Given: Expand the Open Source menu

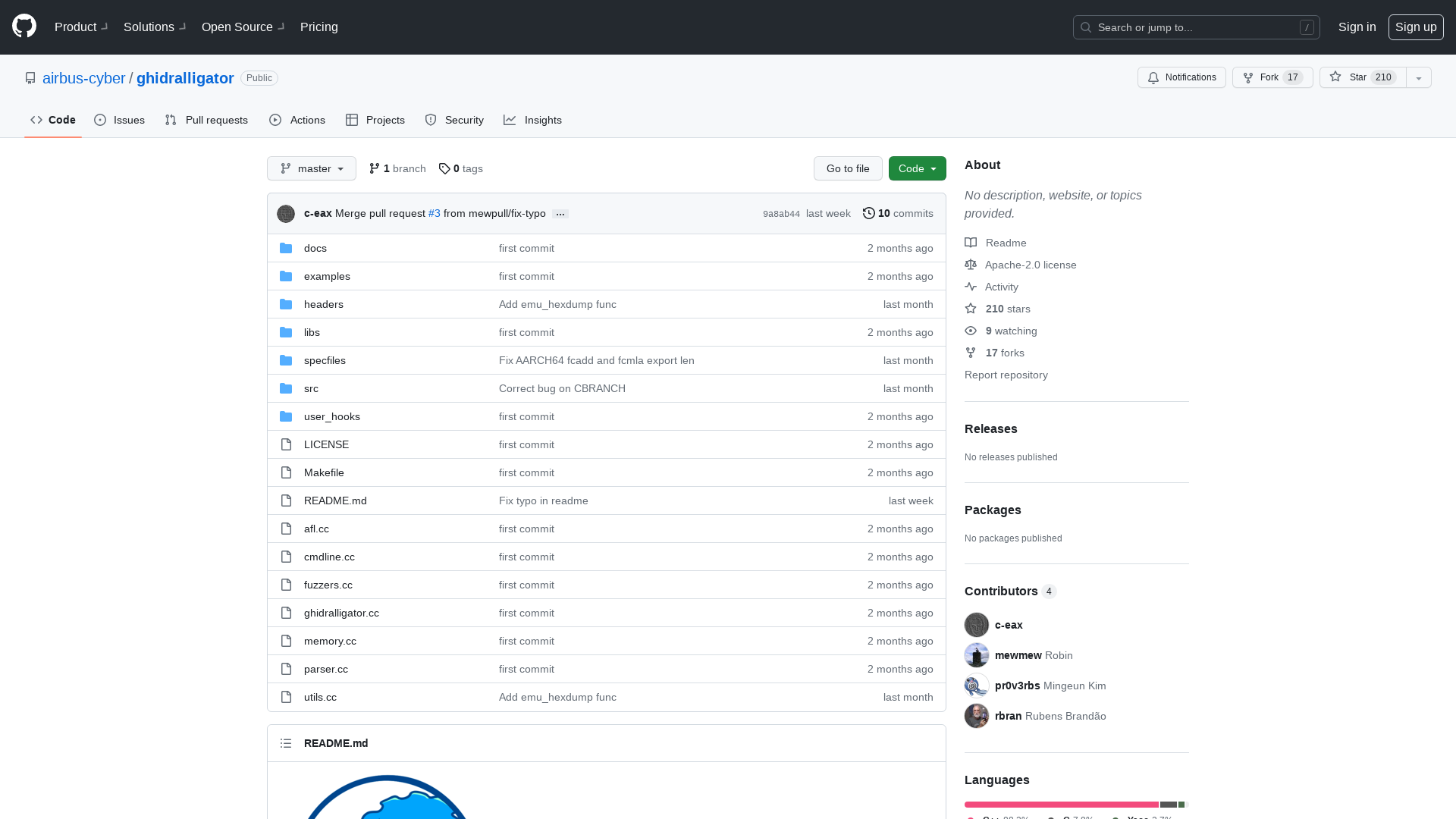Looking at the screenshot, I should click(243, 27).
